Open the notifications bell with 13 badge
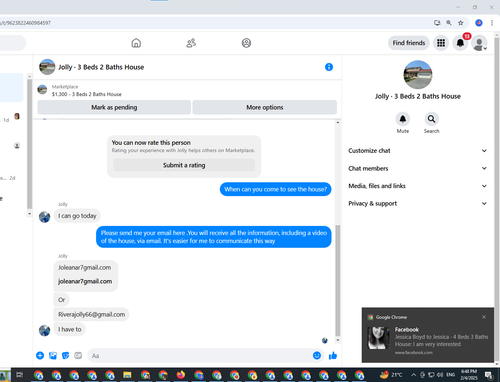This screenshot has width=500, height=382. pos(460,43)
